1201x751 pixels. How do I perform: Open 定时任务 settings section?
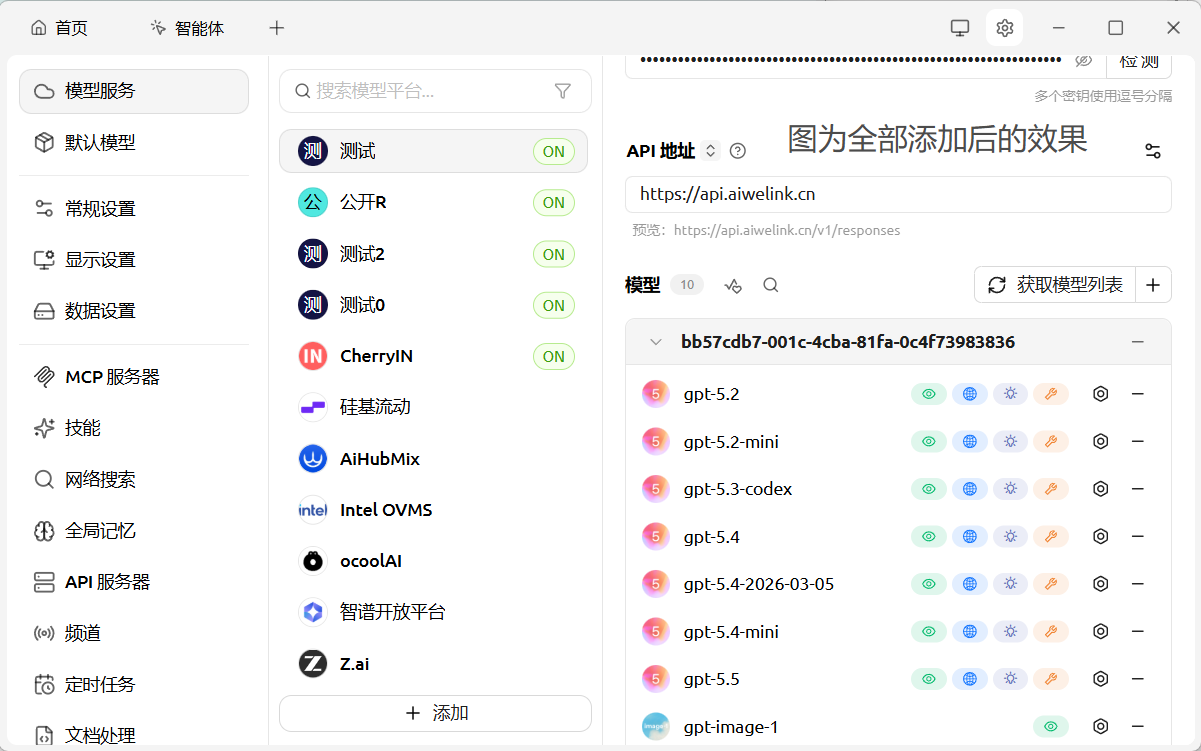(x=134, y=685)
